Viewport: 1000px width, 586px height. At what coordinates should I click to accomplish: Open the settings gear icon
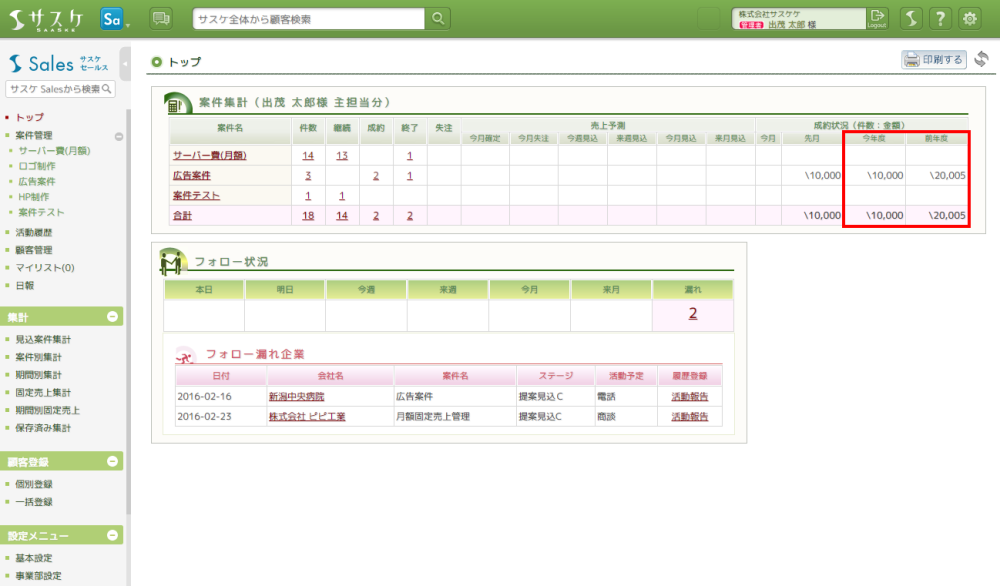point(969,18)
